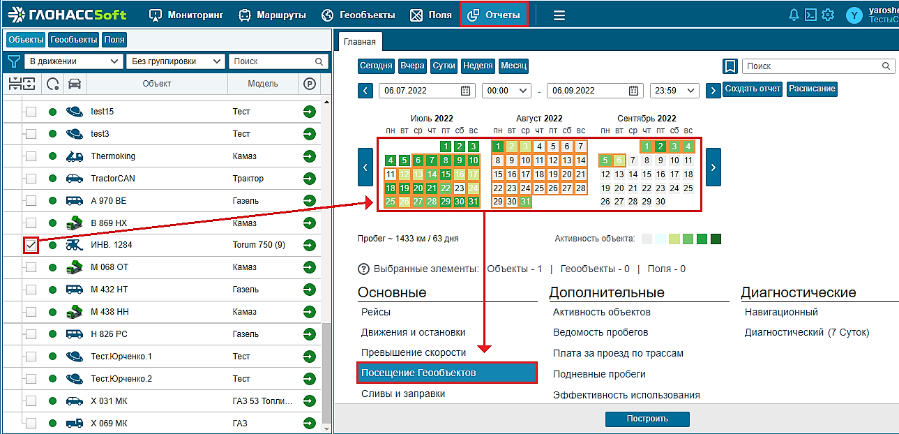This screenshot has width=899, height=434.
Task: Tick the checkbox for TractorCAN
Action: tap(31, 178)
